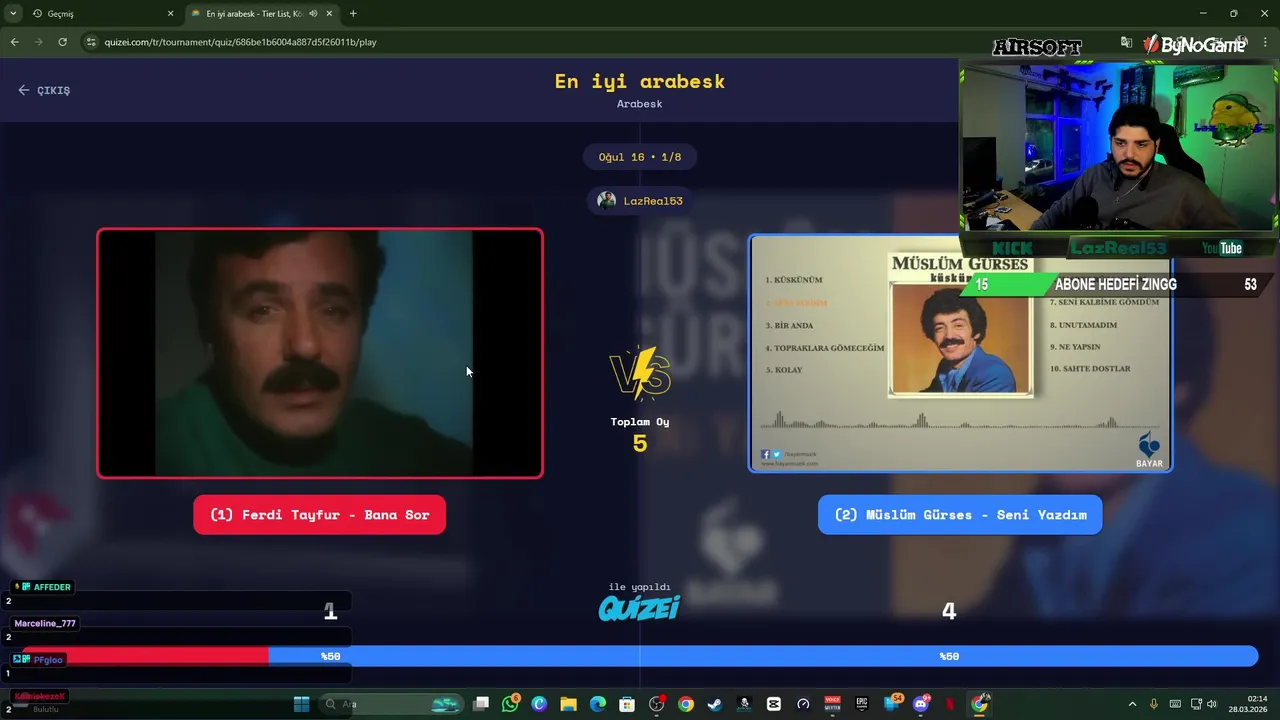Open the Windows Start menu
Screen dimensions: 1280x720
click(301, 704)
